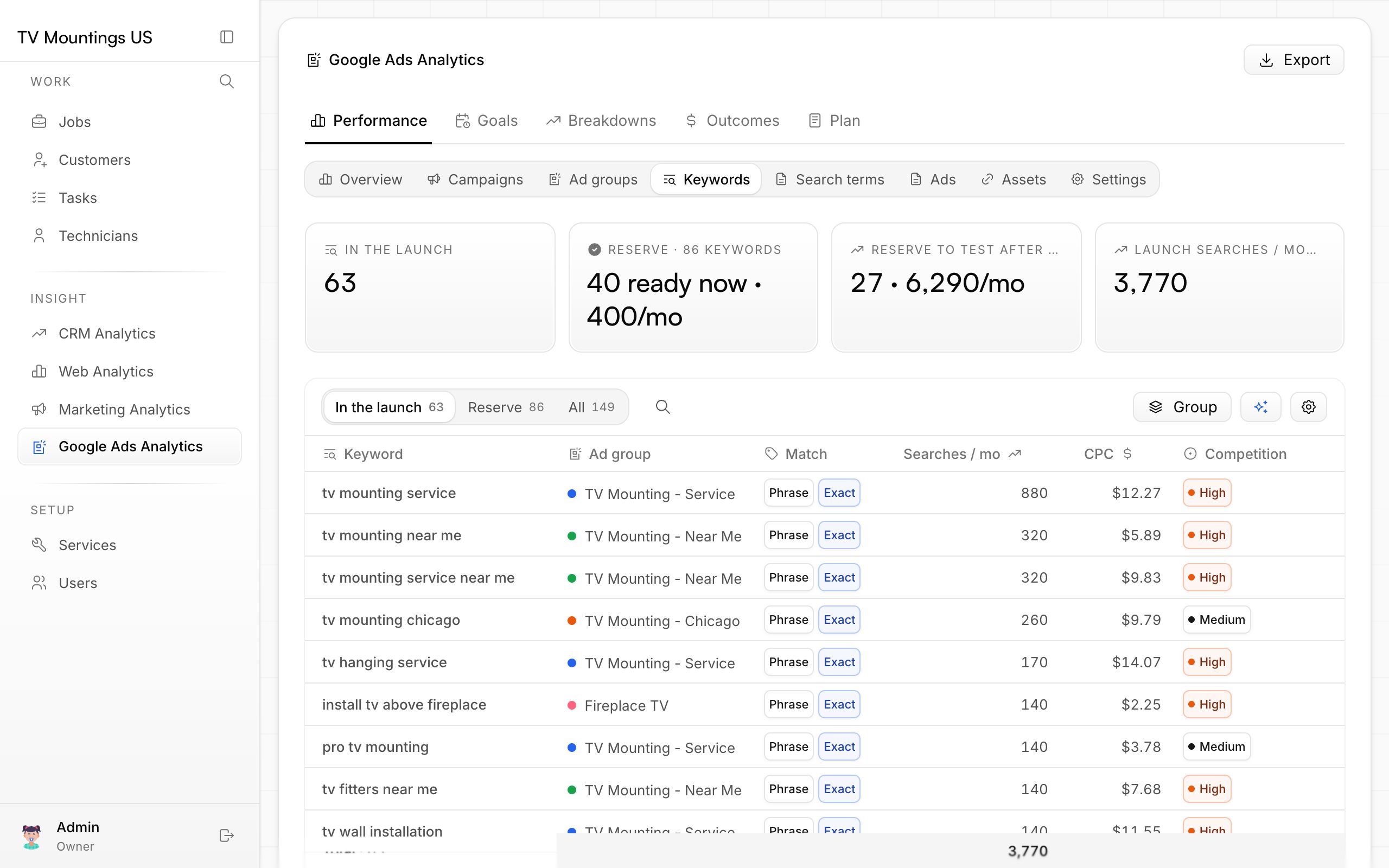Open Marketing Analytics page
The image size is (1389, 868).
pos(130,409)
